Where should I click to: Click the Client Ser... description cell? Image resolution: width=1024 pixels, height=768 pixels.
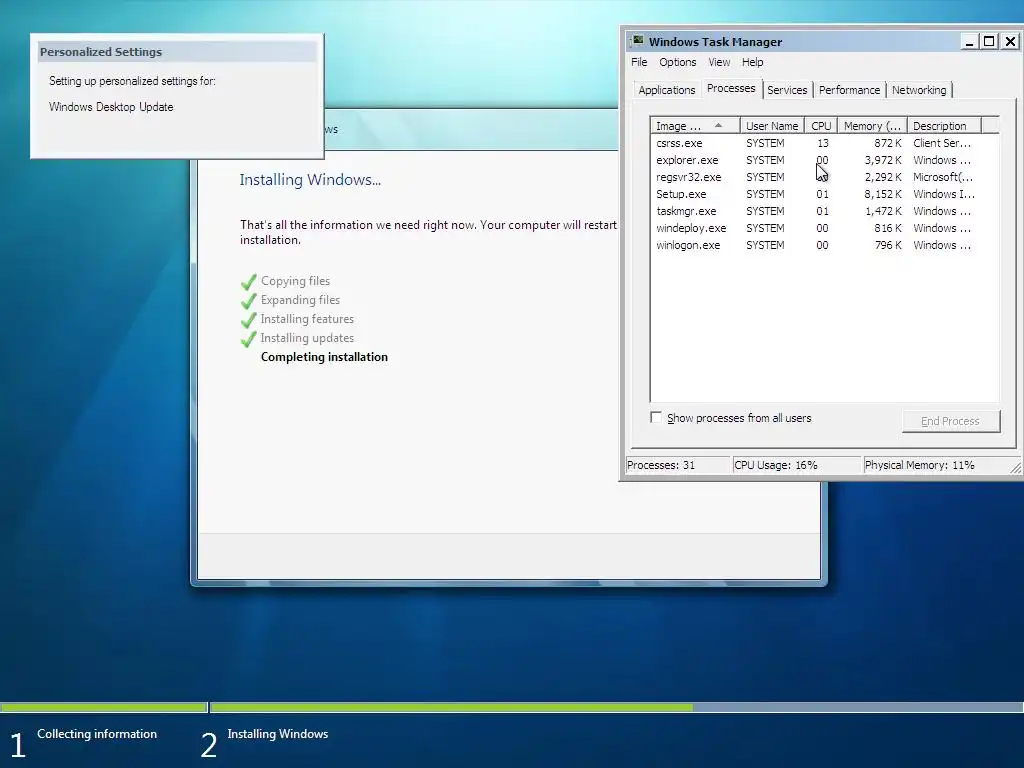click(x=942, y=143)
